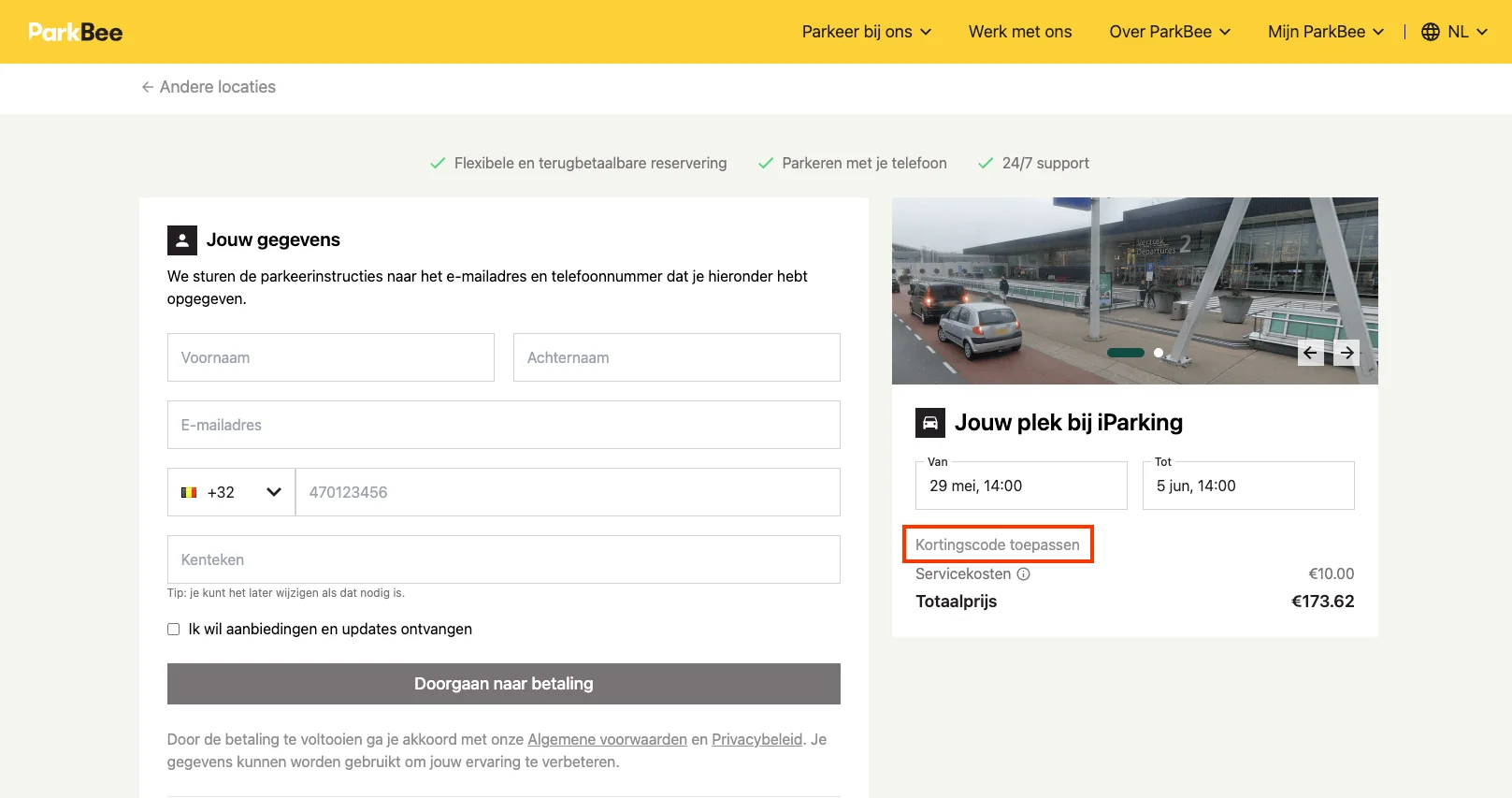Click Parkeren met je telefoon text
This screenshot has width=1512, height=798.
[x=864, y=163]
